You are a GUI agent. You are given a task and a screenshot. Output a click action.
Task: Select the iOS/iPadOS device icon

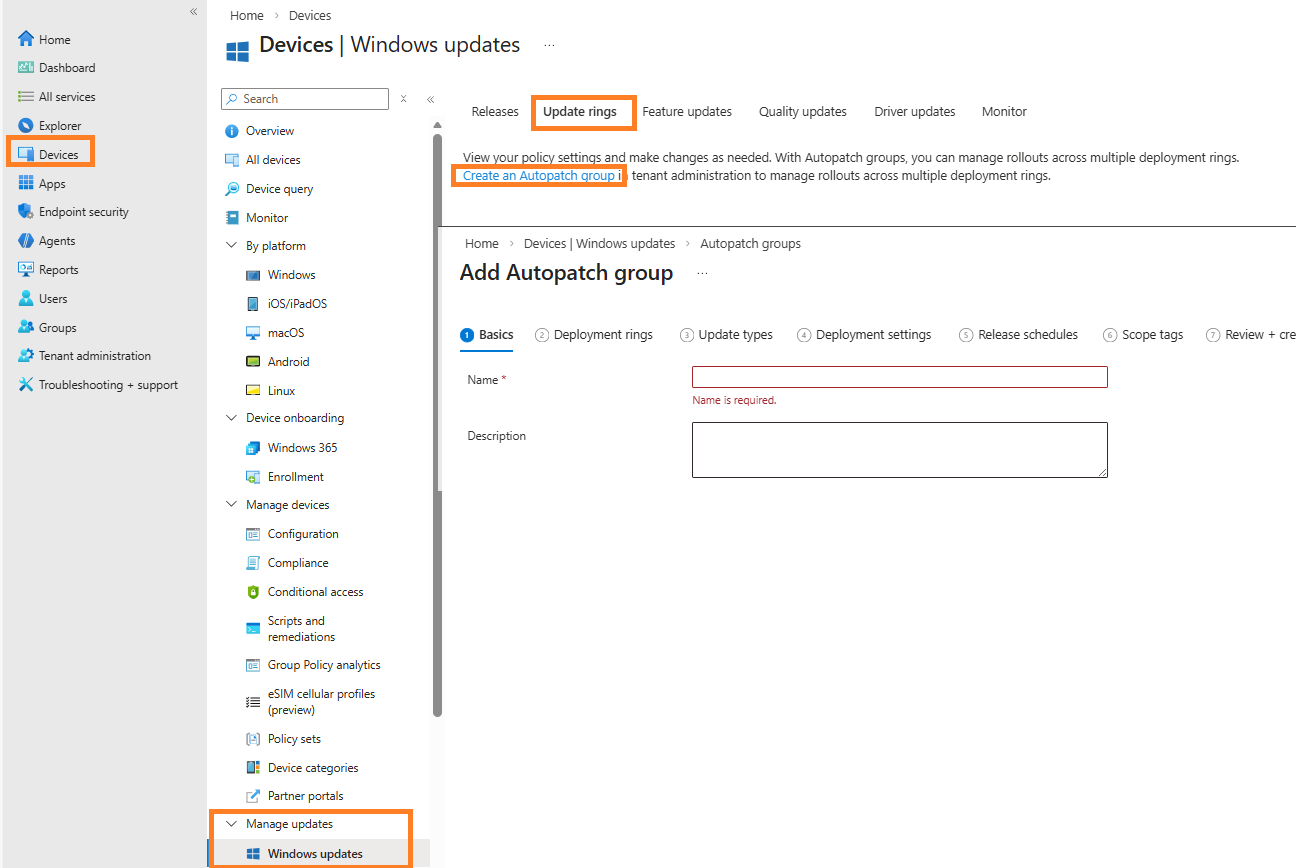pos(253,304)
